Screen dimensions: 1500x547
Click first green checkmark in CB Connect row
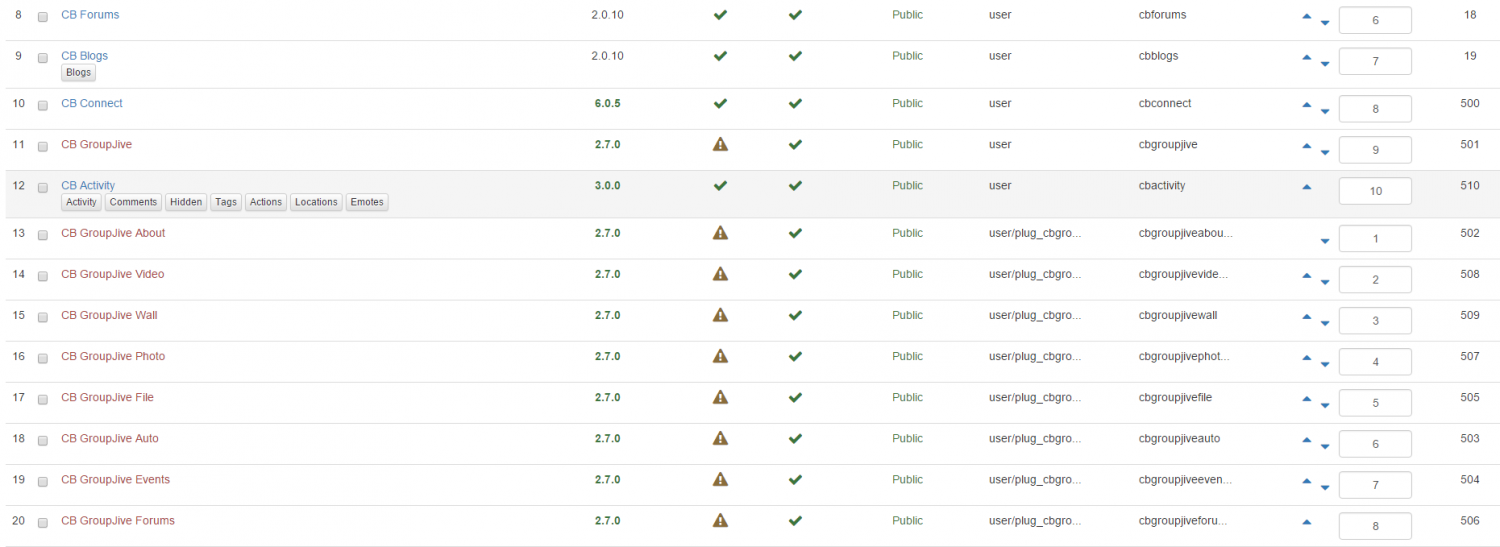[720, 103]
